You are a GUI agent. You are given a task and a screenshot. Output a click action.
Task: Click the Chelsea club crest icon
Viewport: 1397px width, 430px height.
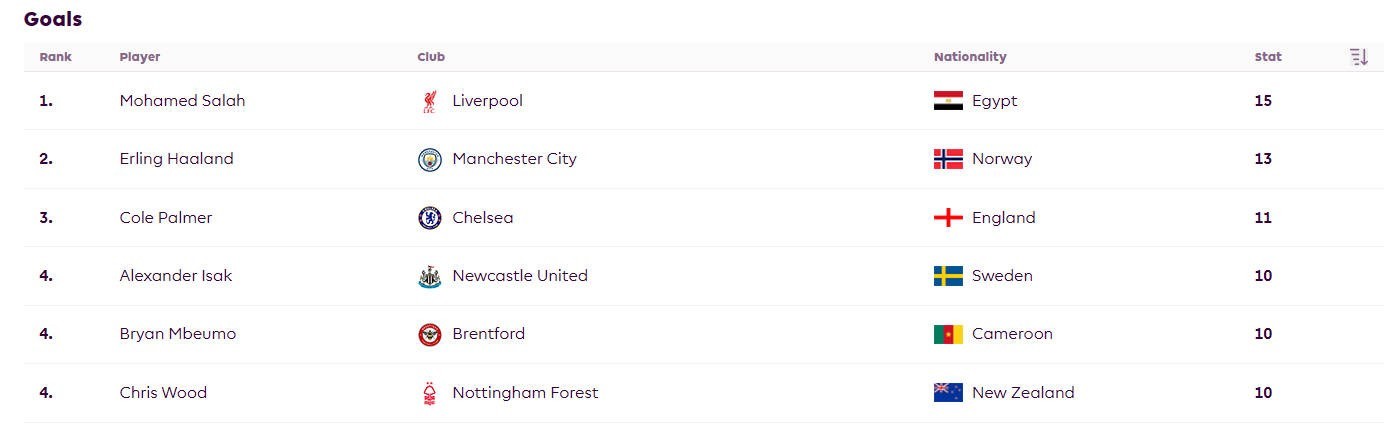click(429, 218)
